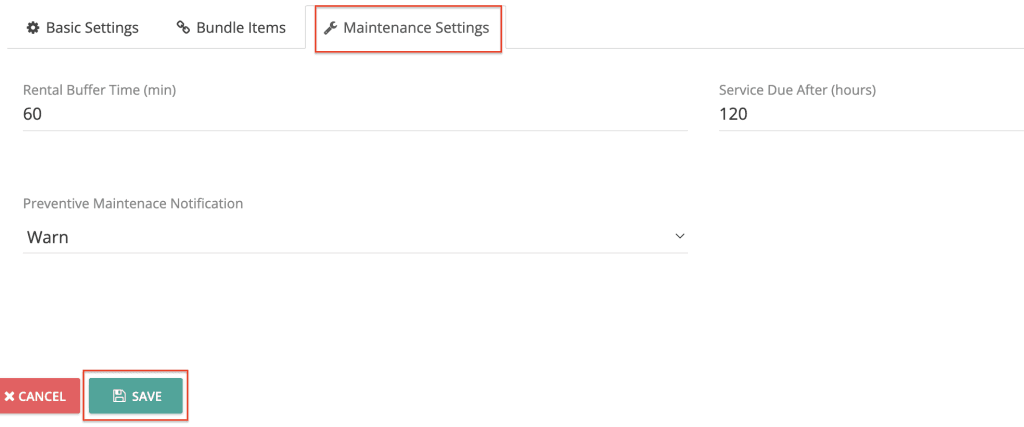This screenshot has height=427, width=1024.
Task: Click the Rental Buffer Time (min) label
Action: coord(99,90)
